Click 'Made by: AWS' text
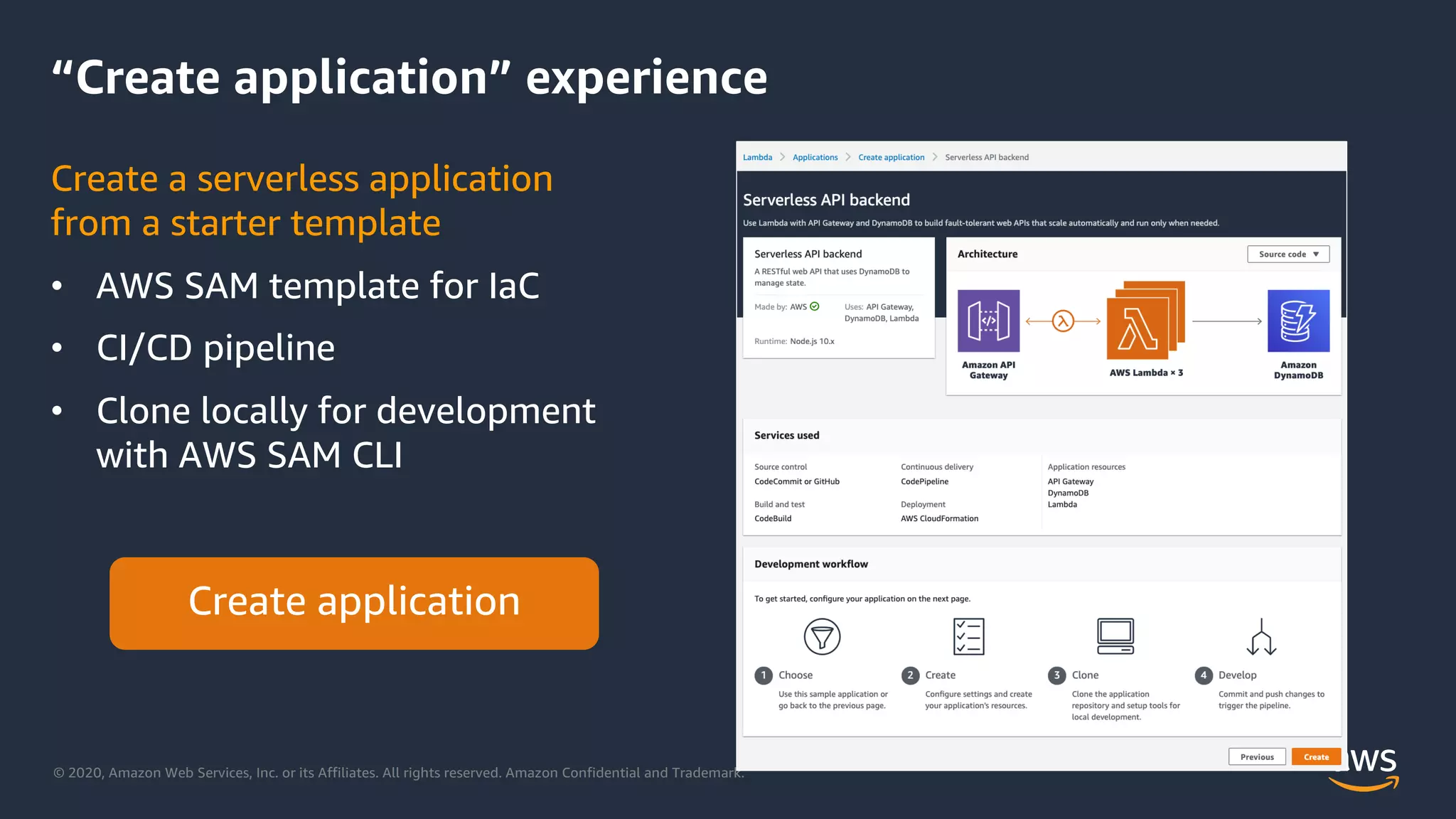This screenshot has width=1456, height=819. pos(781,307)
